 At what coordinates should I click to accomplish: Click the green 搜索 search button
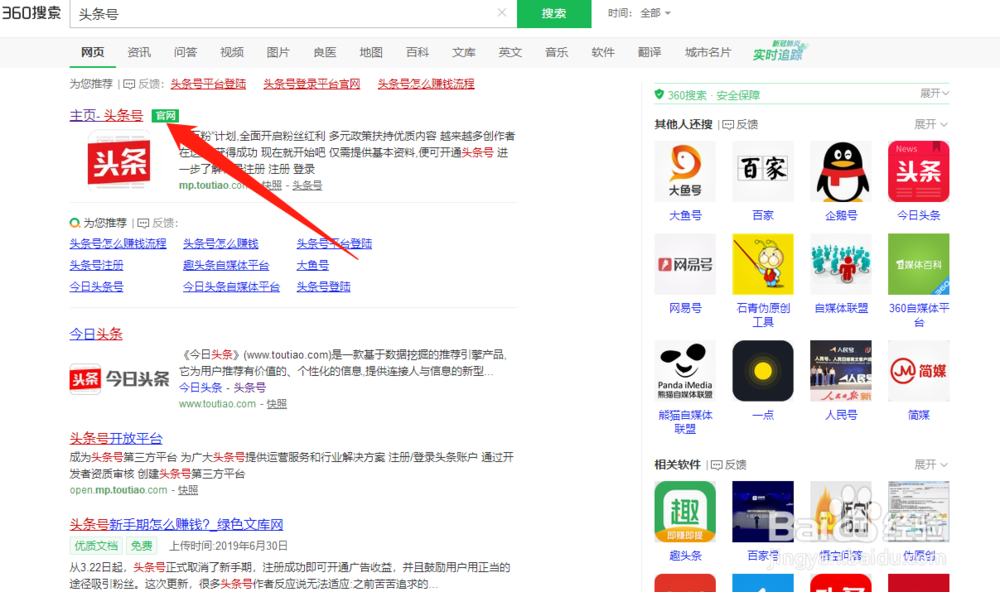[x=552, y=14]
